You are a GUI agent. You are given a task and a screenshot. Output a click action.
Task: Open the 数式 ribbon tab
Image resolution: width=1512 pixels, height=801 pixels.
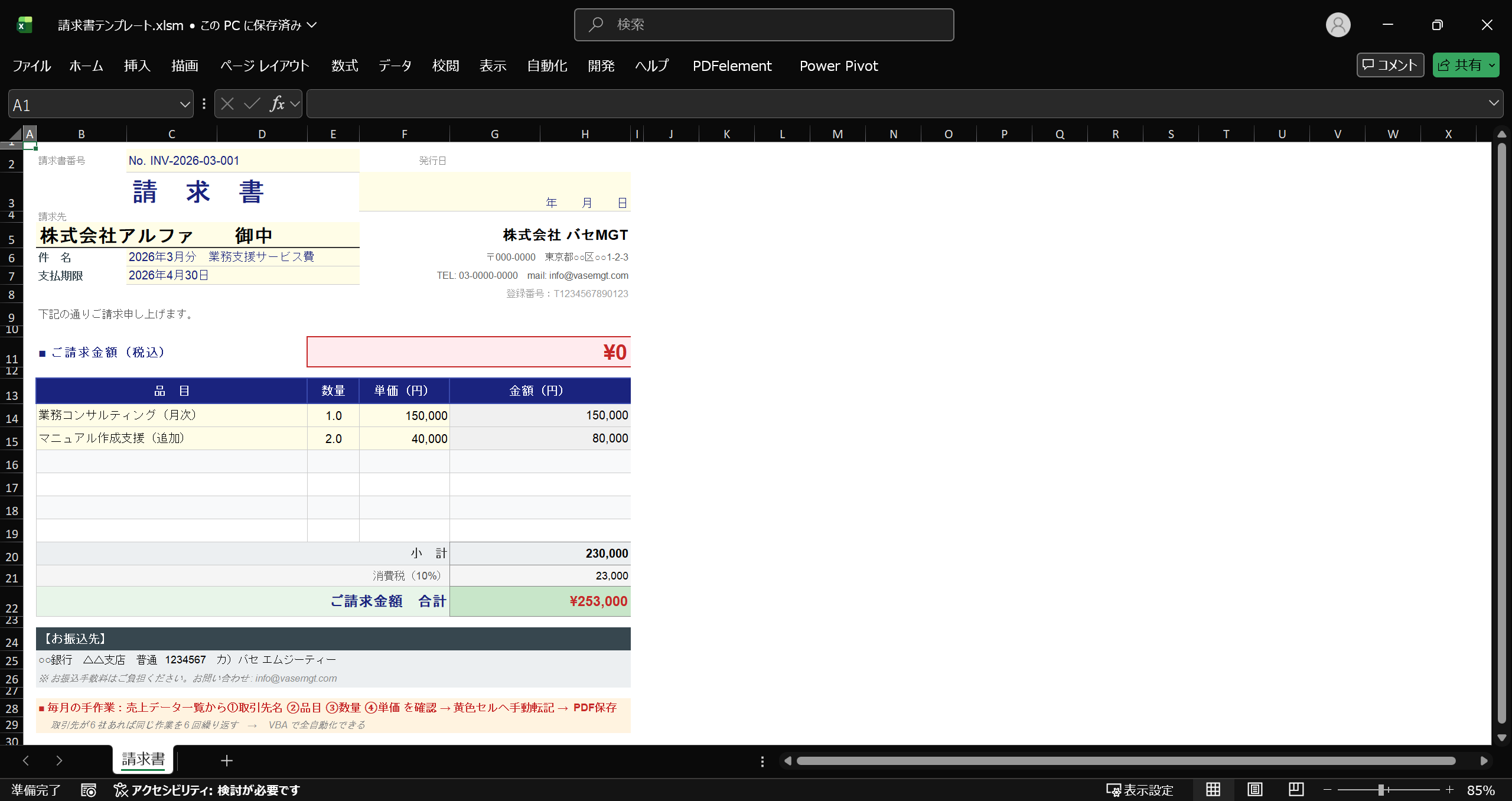click(x=344, y=66)
